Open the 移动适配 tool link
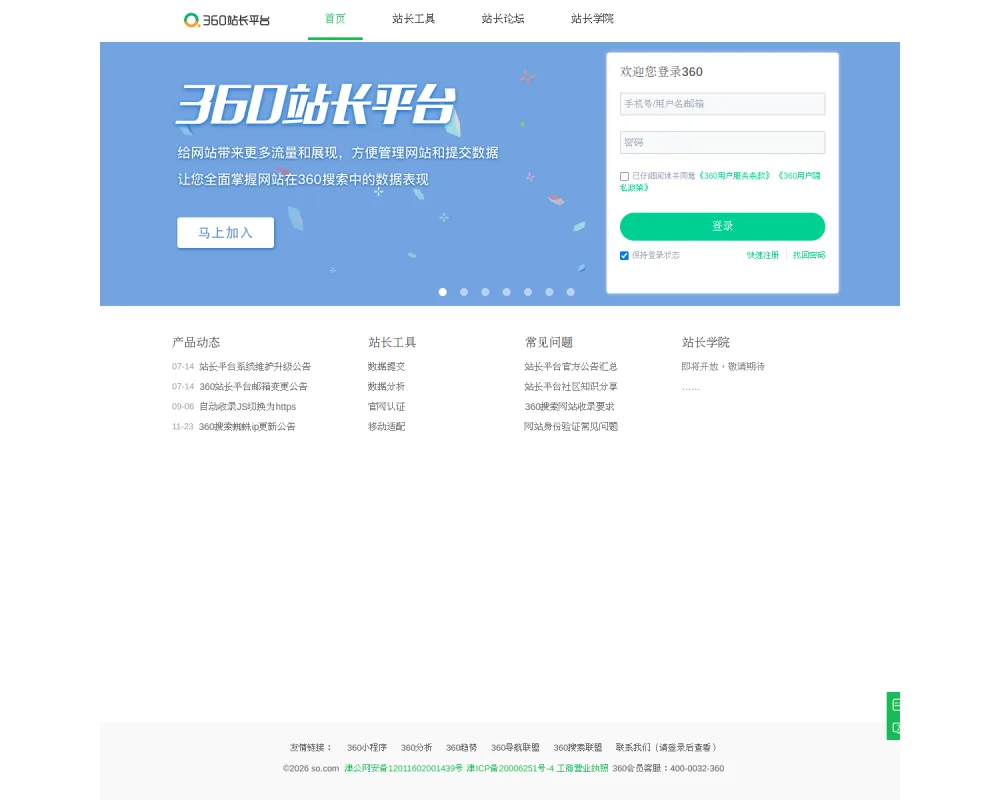This screenshot has width=1000, height=800. tap(386, 427)
